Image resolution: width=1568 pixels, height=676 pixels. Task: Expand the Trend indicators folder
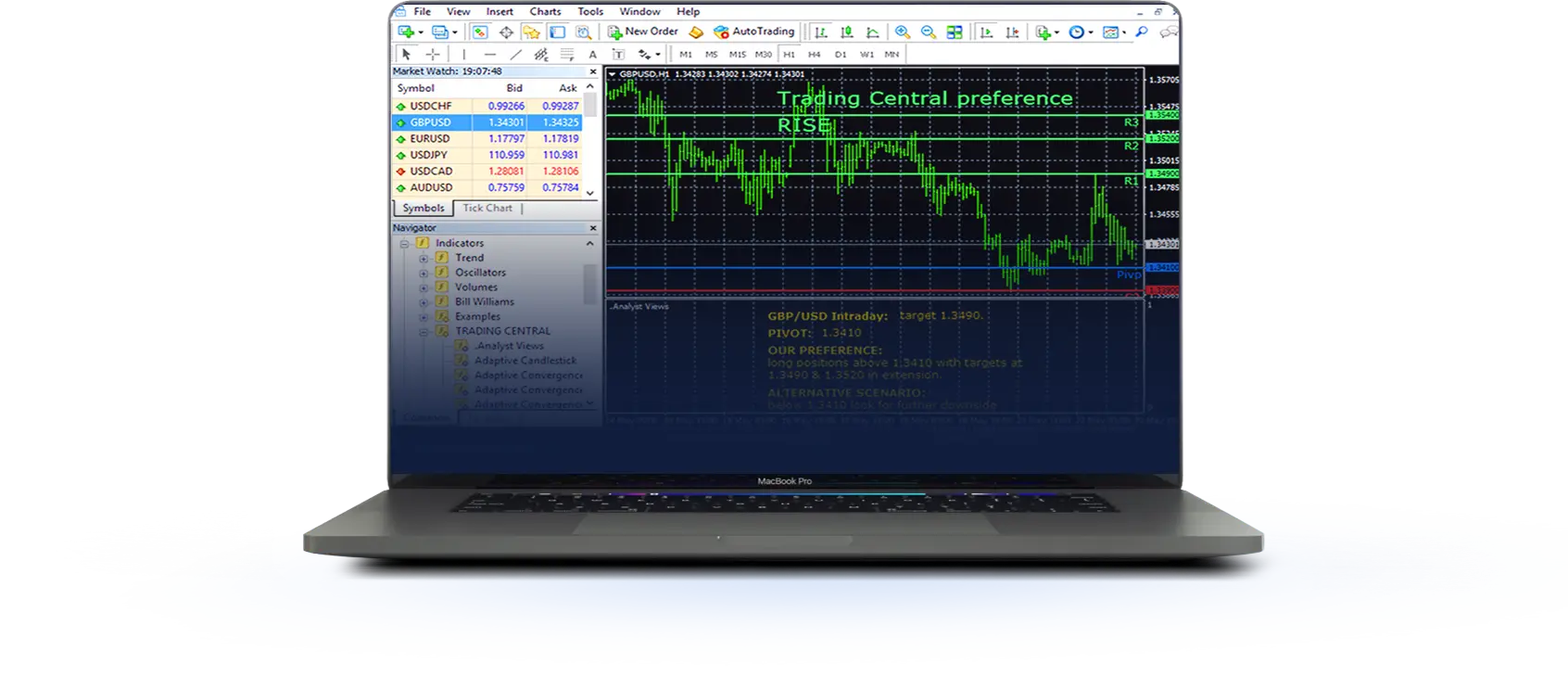click(424, 259)
